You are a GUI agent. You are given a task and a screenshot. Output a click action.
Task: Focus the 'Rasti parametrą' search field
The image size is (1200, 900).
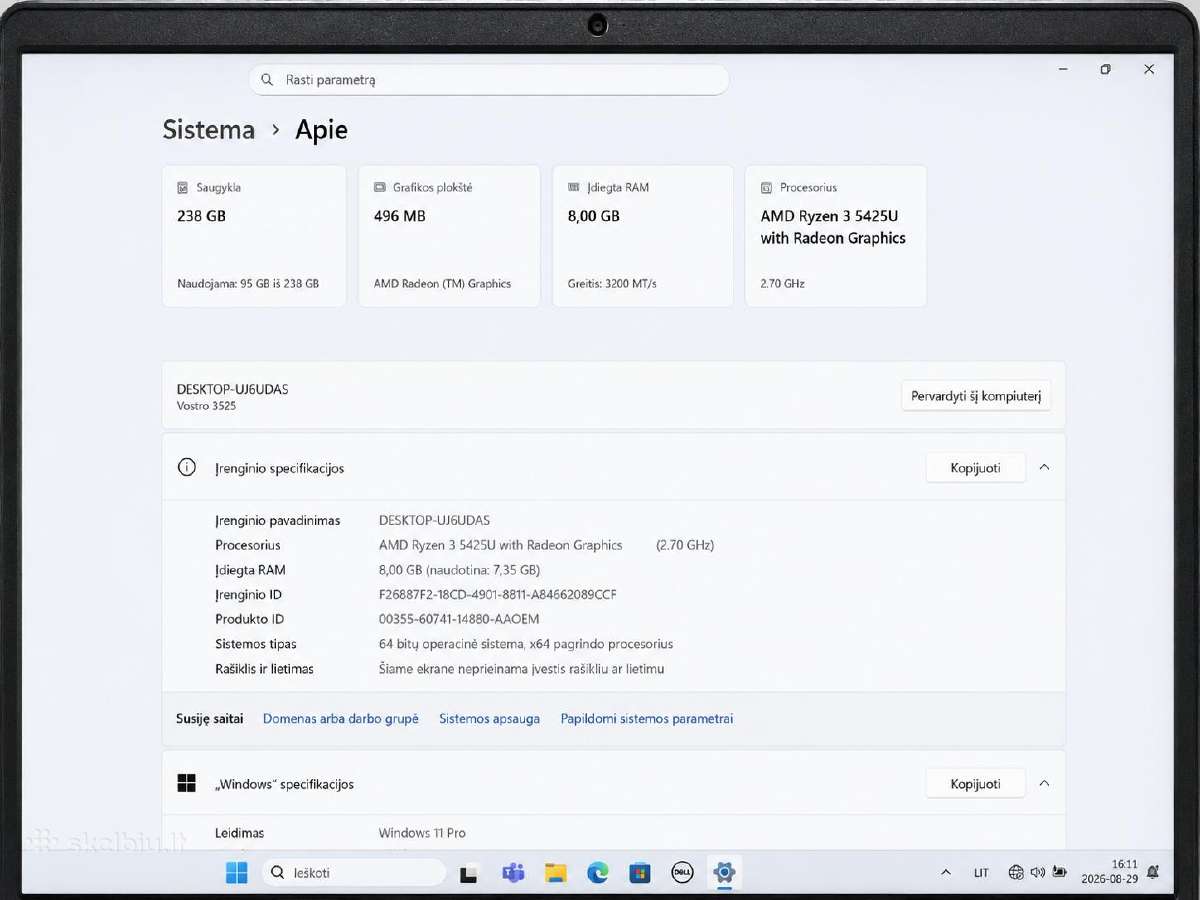point(489,80)
